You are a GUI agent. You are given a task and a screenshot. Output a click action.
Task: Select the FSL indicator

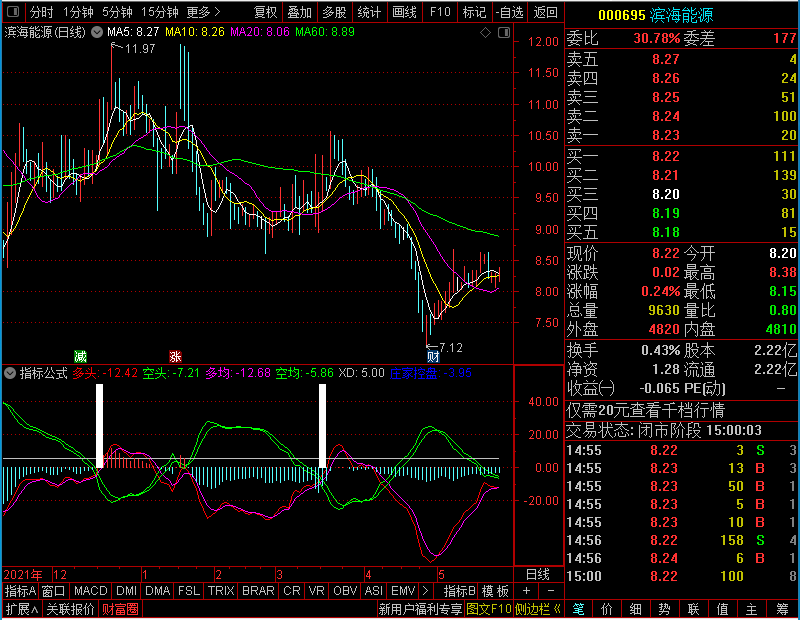pos(189,591)
